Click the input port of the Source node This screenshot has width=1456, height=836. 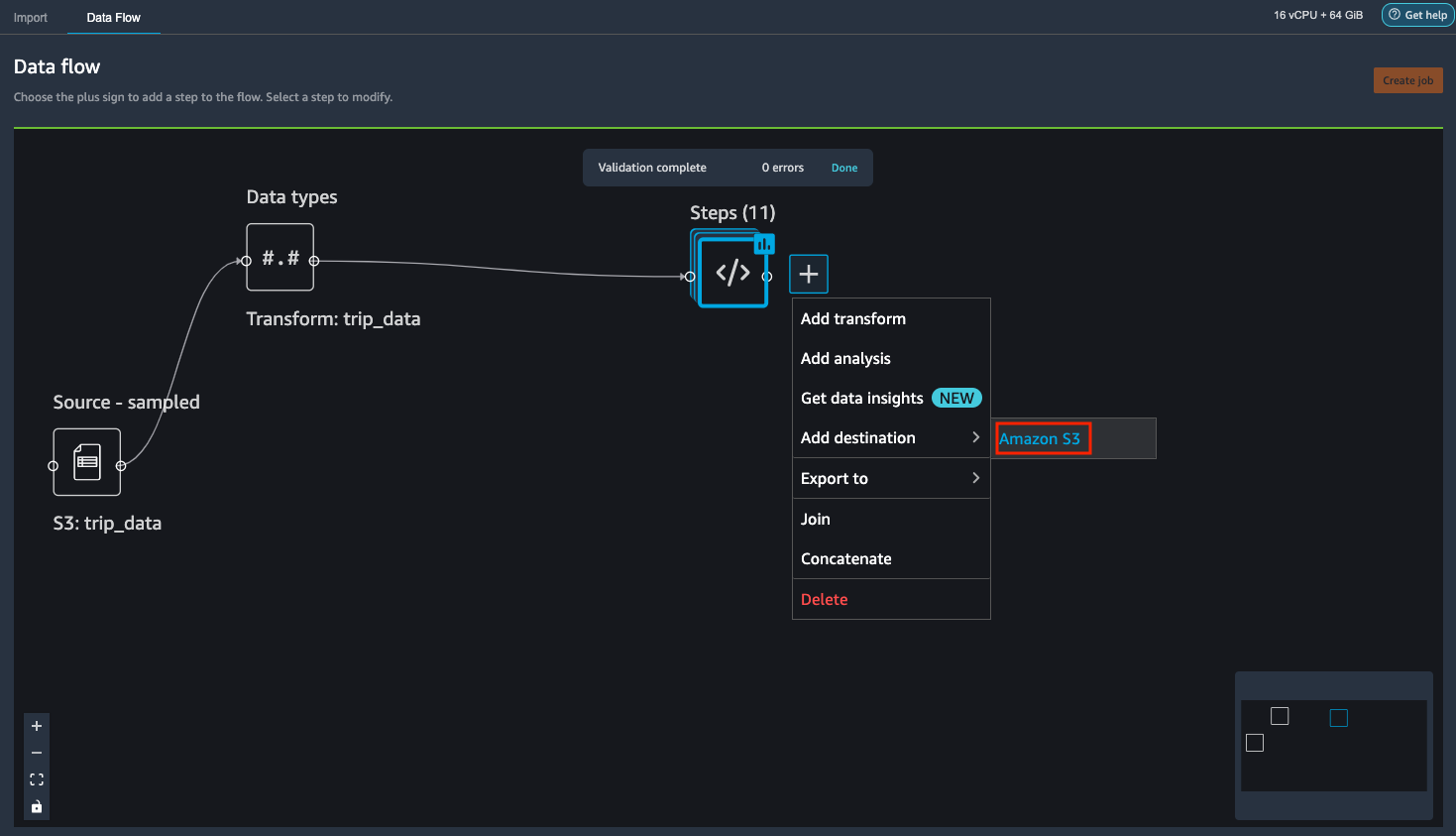click(54, 466)
